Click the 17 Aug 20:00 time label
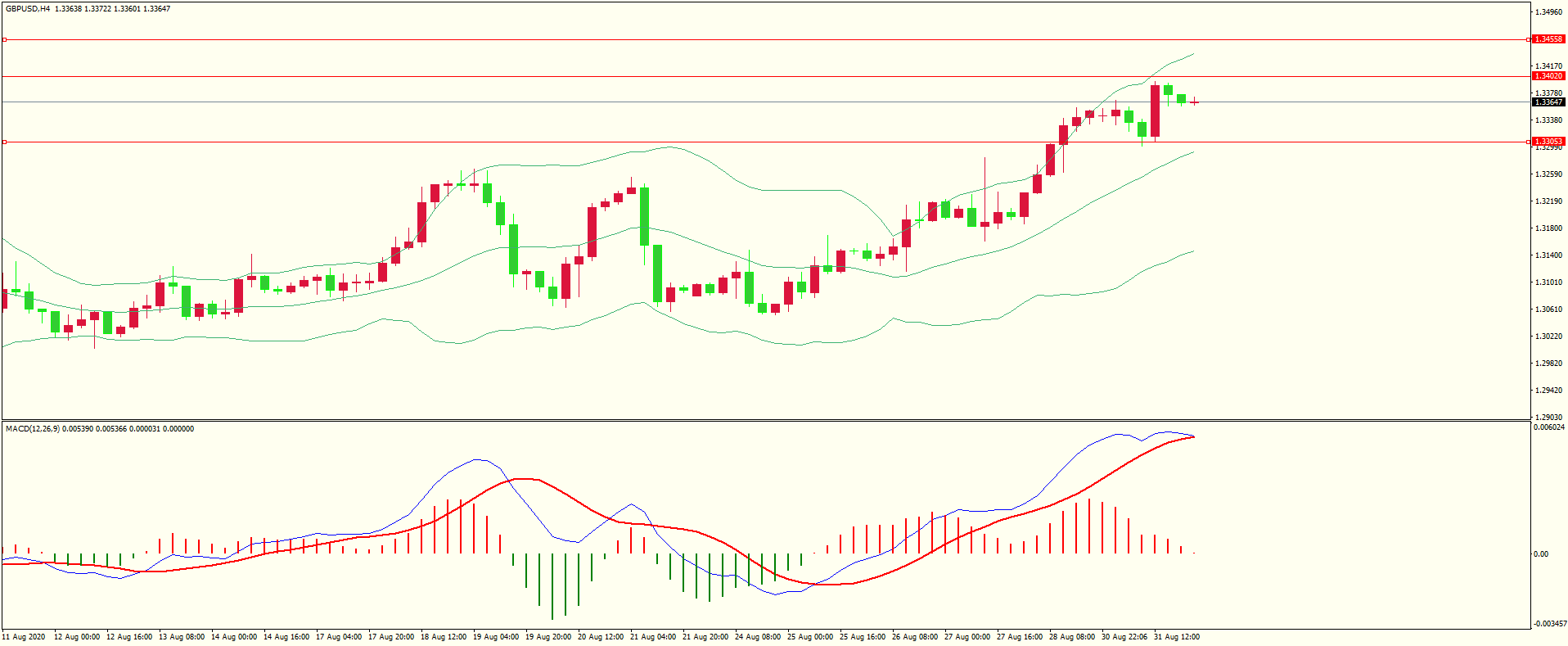This screenshot has width=1568, height=646. pyautogui.click(x=391, y=637)
